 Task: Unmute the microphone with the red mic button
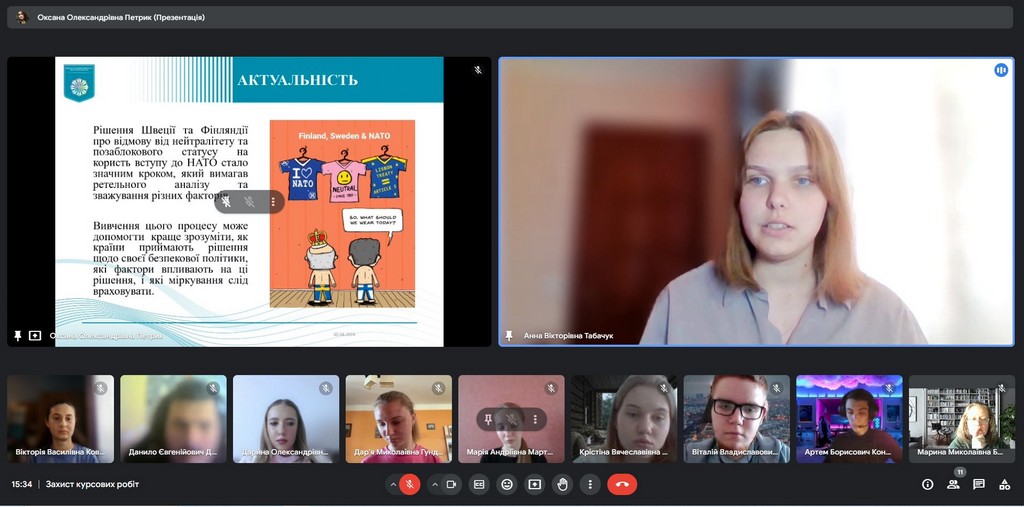(410, 484)
